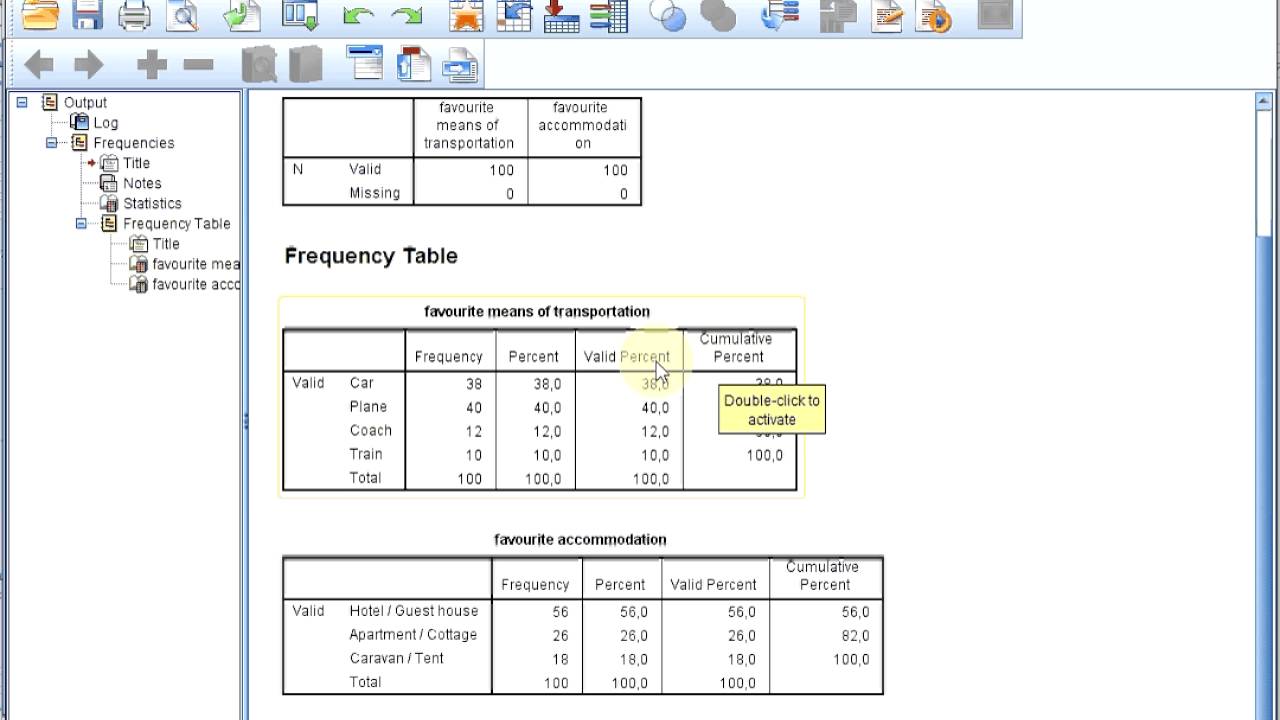Export output with the green arrow page icon

[241, 14]
